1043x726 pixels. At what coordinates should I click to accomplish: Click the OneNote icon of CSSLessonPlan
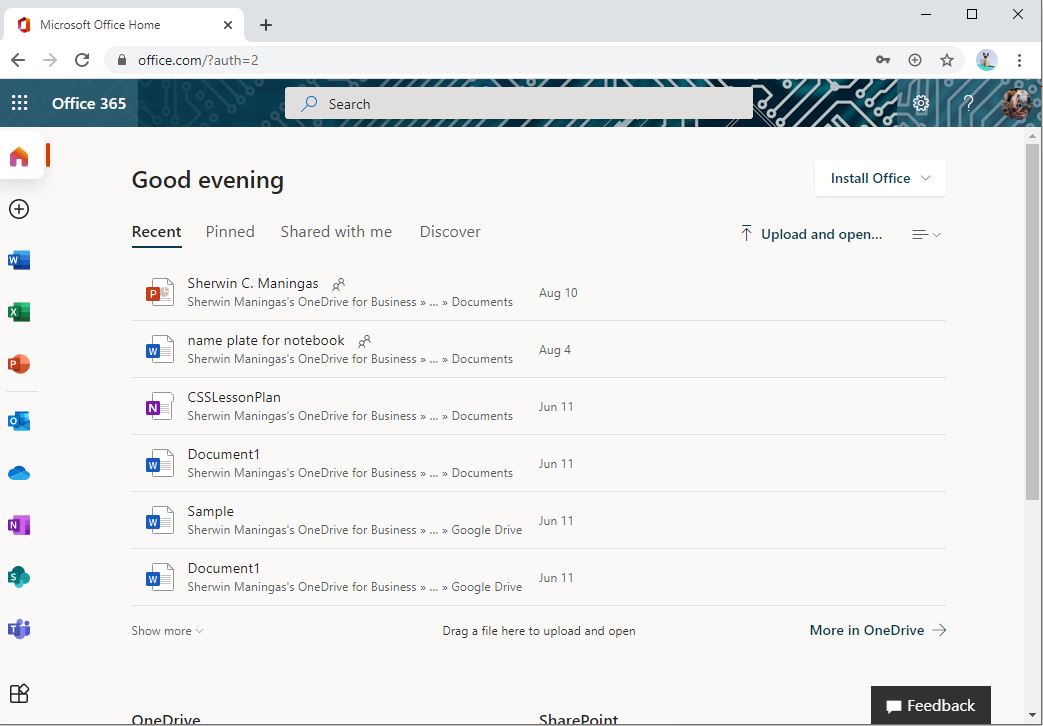(x=160, y=407)
